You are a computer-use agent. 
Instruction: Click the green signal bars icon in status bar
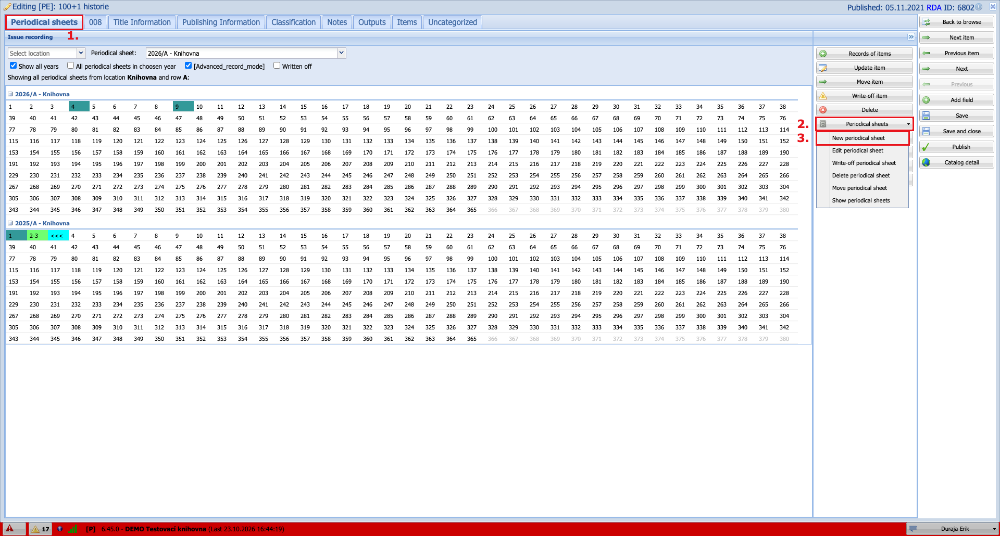coord(72,529)
